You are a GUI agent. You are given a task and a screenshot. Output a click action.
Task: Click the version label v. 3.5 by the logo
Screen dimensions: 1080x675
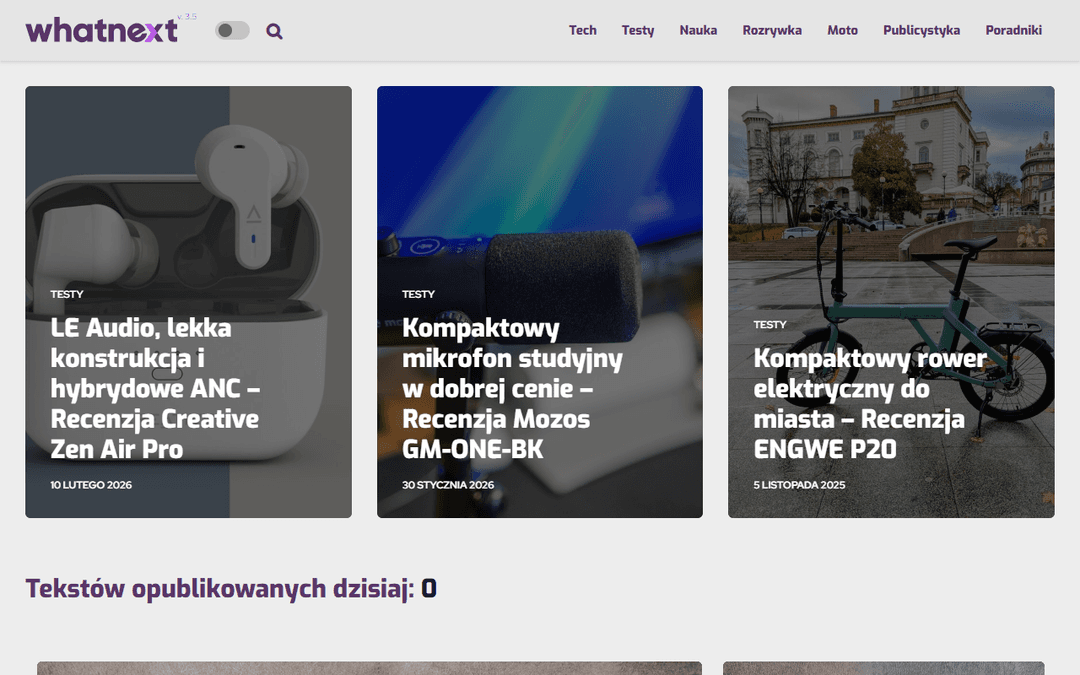(187, 17)
